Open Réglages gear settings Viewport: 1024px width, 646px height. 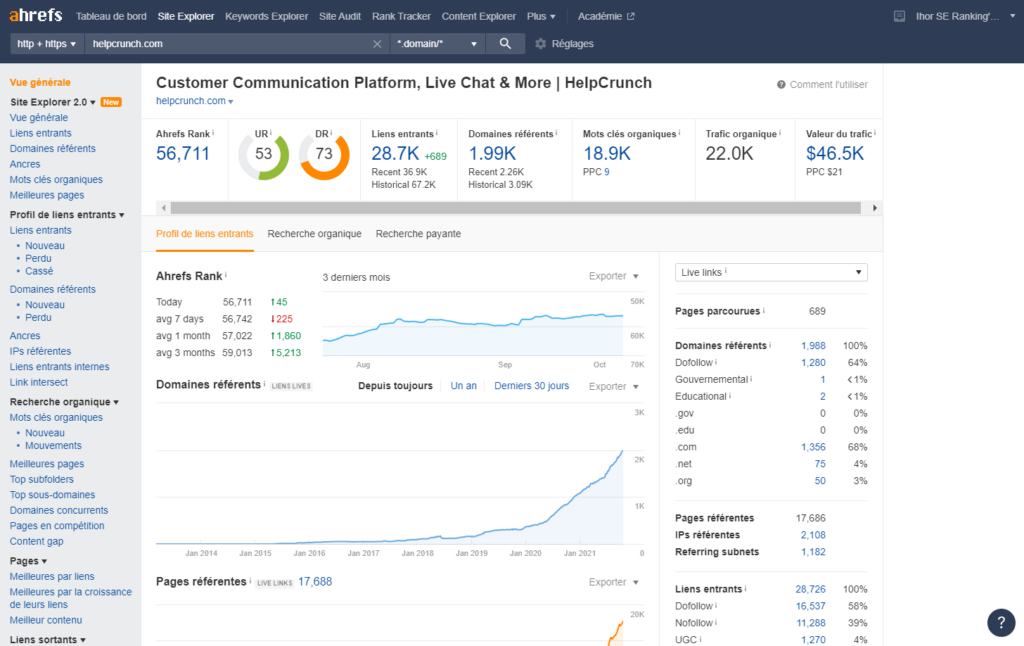point(564,44)
